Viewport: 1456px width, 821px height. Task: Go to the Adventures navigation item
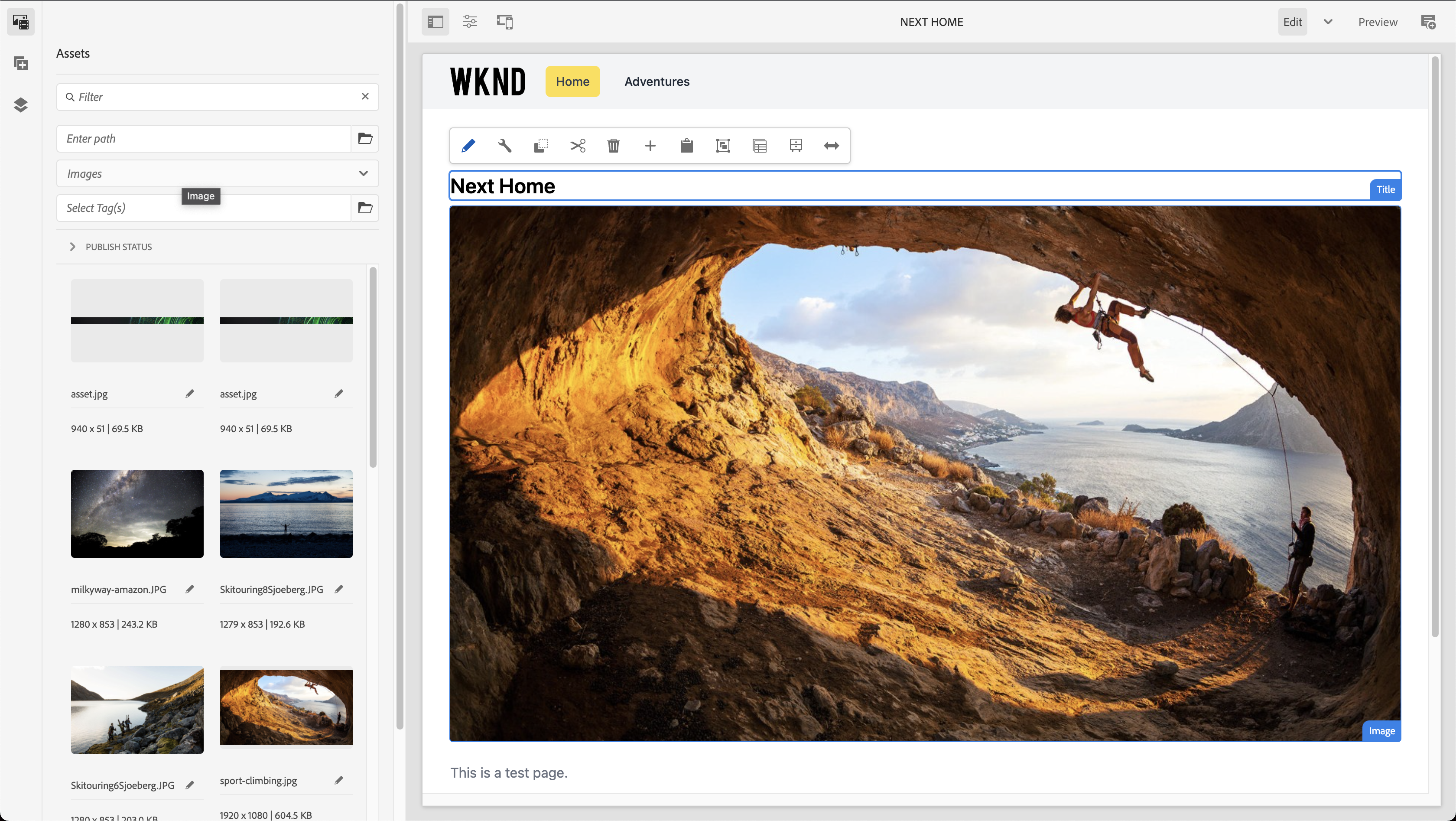(657, 81)
